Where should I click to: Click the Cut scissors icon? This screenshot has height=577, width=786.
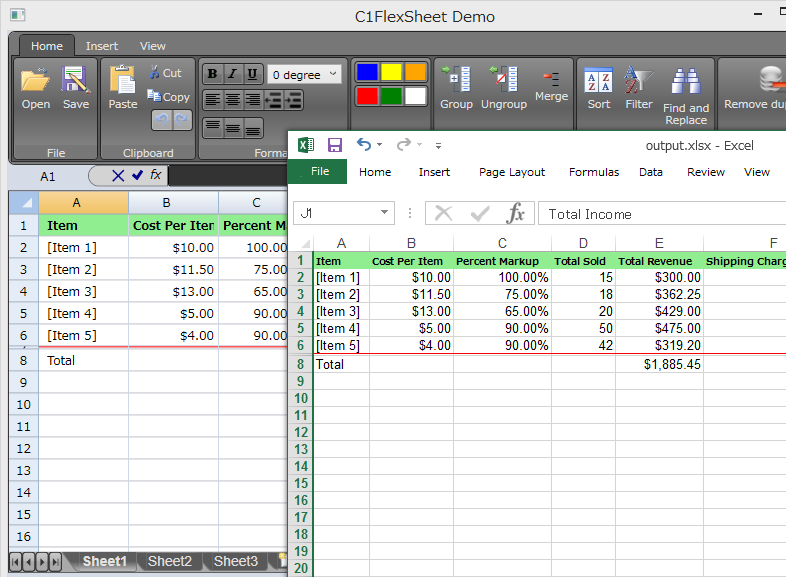click(x=154, y=72)
